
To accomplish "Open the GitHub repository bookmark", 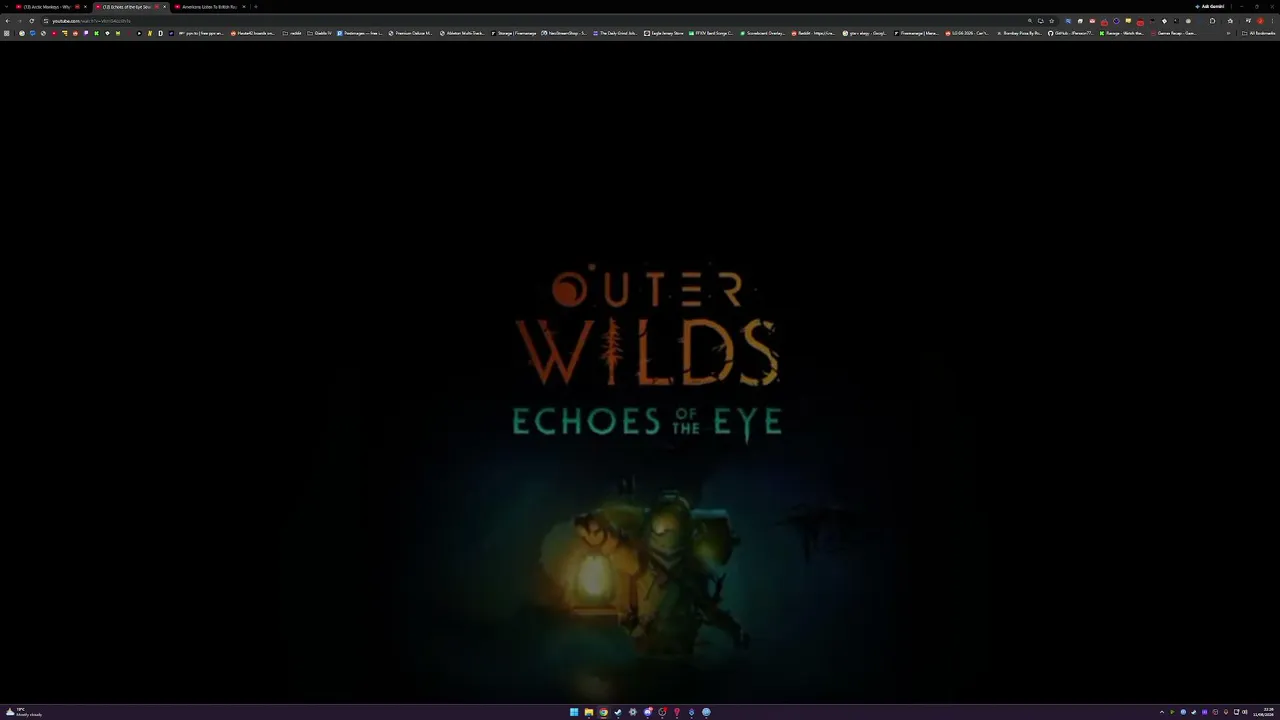I will 1071,33.
